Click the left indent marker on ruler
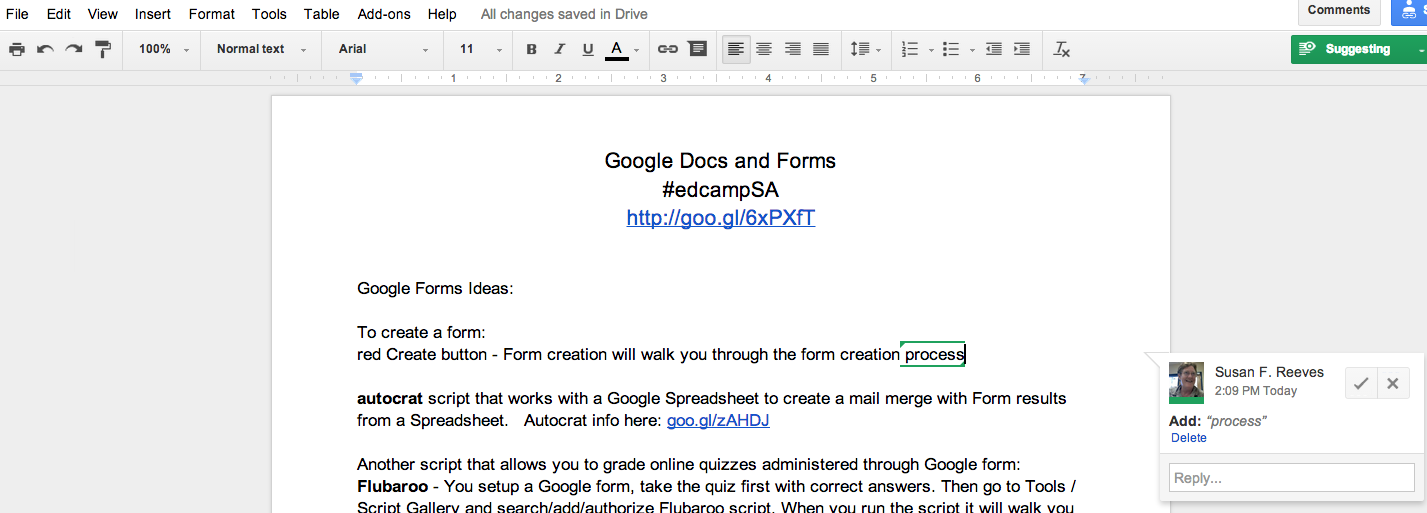 coord(355,78)
